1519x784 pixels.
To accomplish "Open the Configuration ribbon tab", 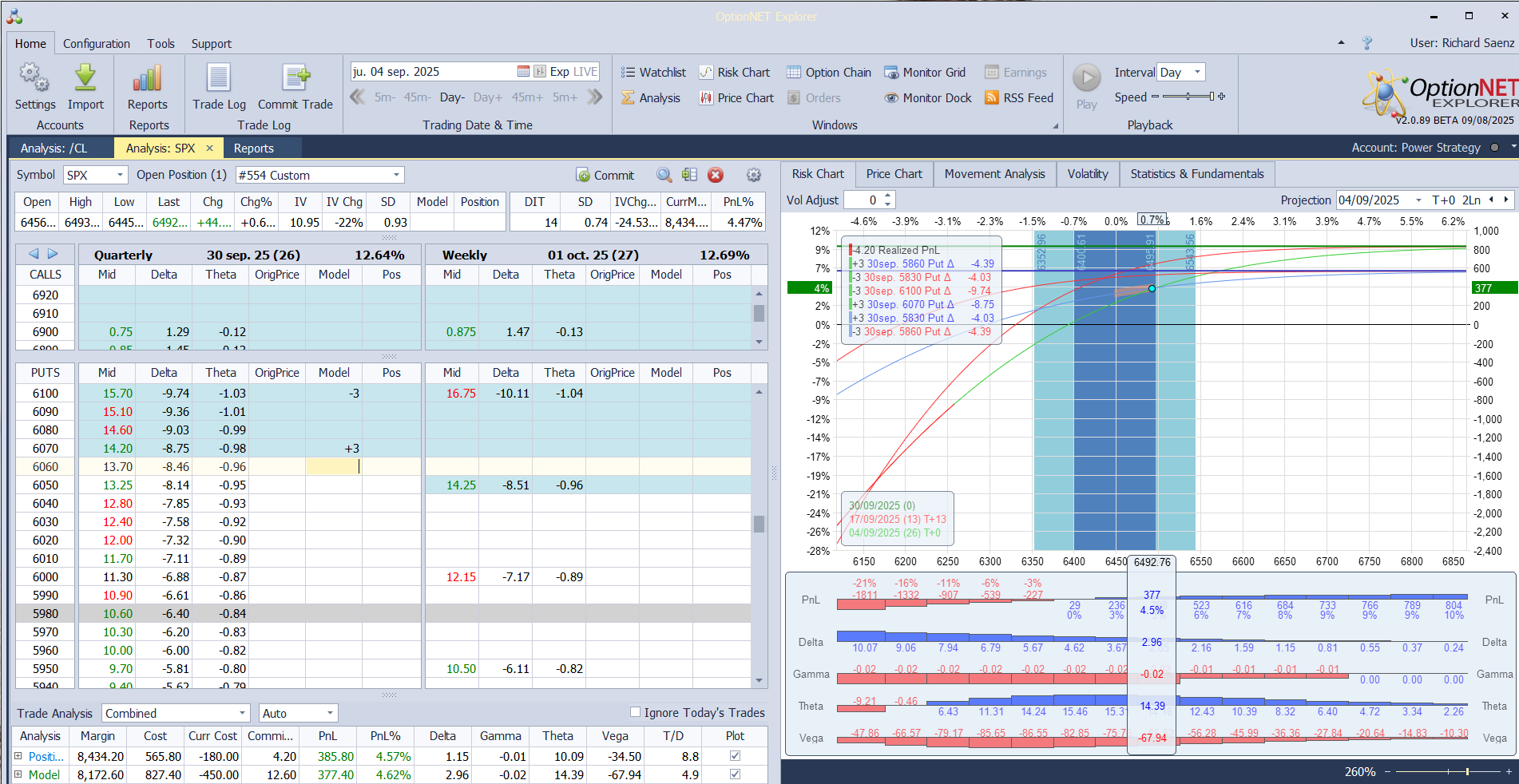I will point(97,44).
